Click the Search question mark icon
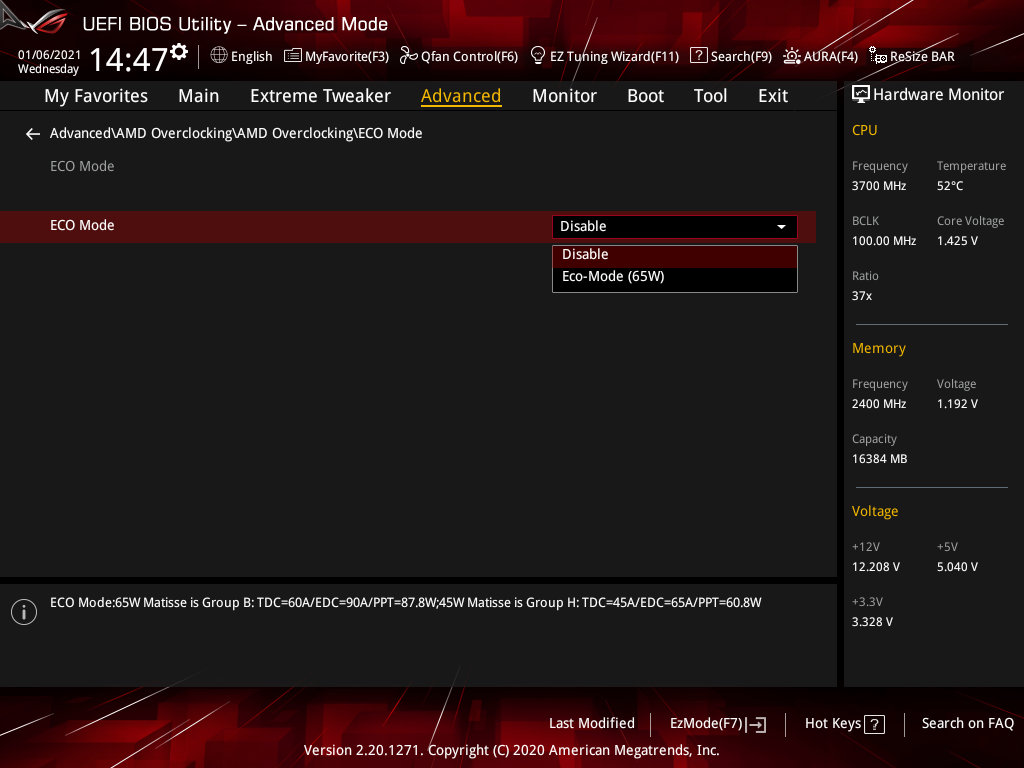 [x=698, y=56]
